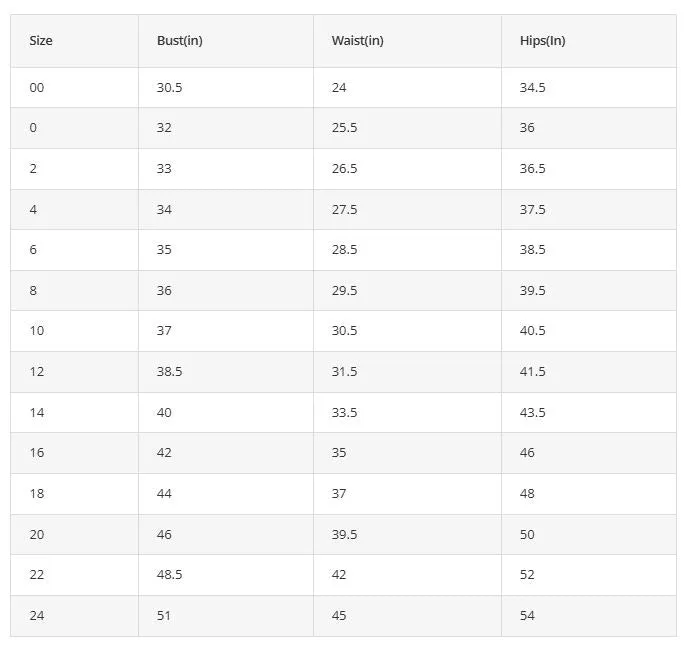This screenshot has width=688, height=646.
Task: Click the Bust(in) column header
Action: (179, 40)
